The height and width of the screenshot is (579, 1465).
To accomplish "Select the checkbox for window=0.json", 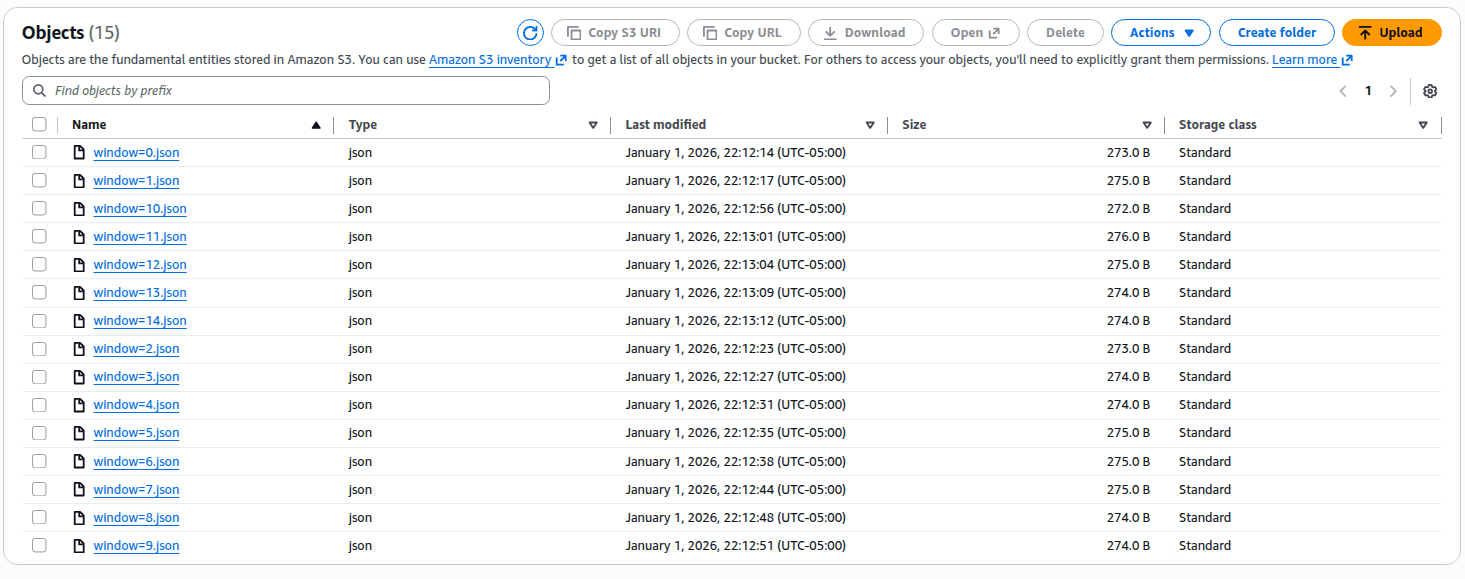I will (39, 152).
